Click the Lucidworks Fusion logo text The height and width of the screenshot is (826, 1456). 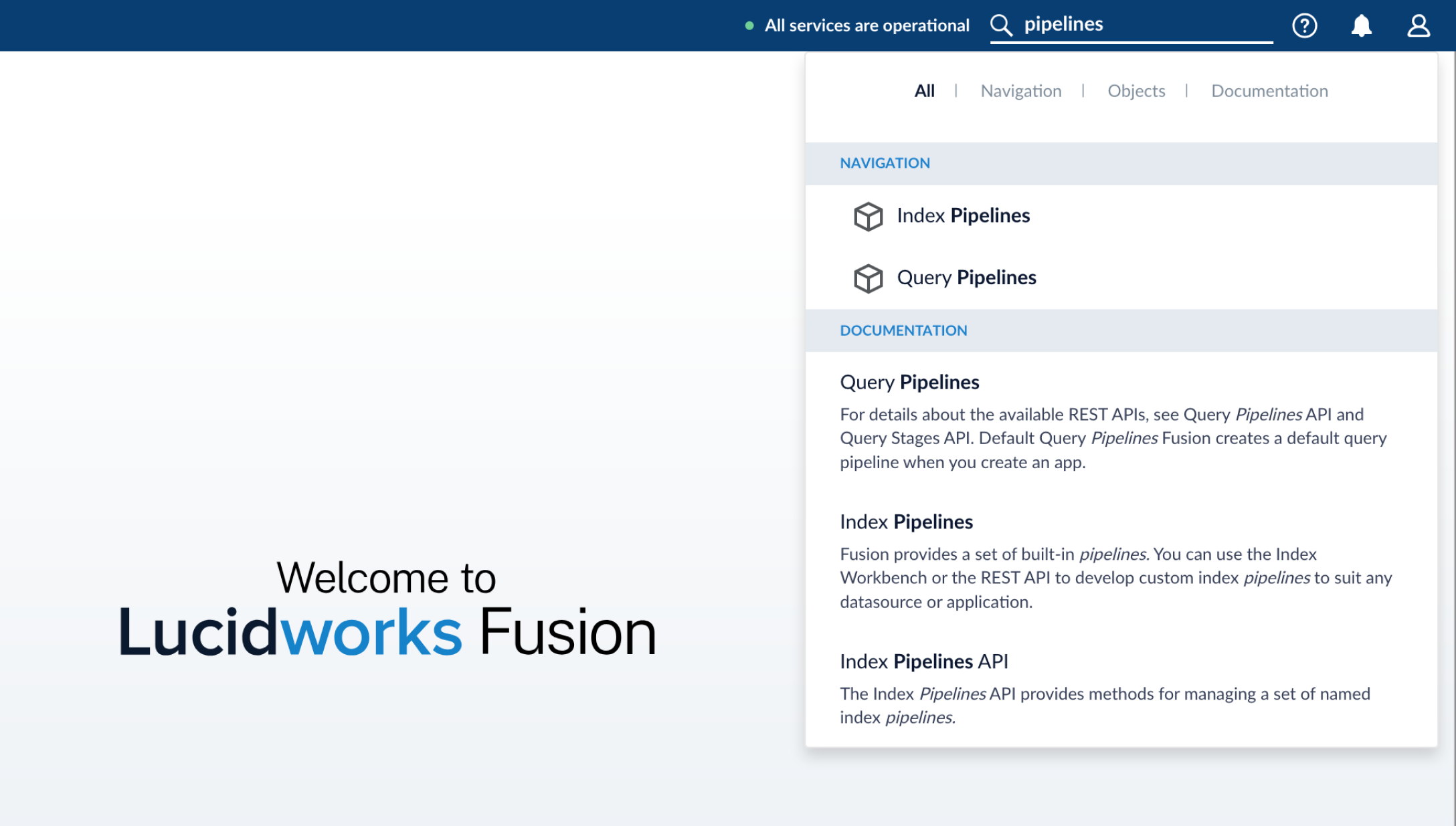[x=387, y=632]
